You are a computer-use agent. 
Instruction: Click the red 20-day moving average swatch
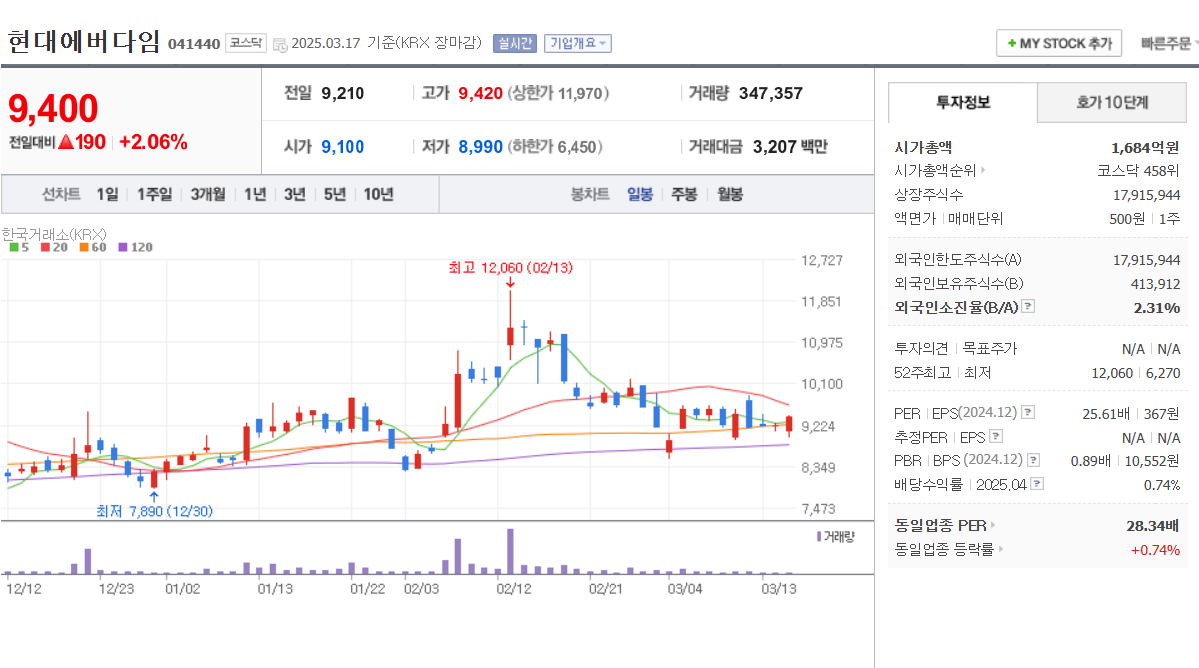tap(45, 247)
